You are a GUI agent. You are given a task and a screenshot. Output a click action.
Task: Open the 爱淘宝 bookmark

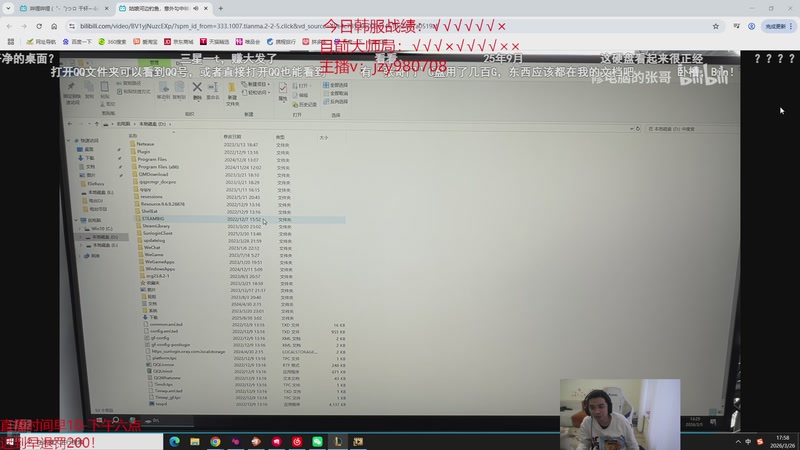click(145, 42)
